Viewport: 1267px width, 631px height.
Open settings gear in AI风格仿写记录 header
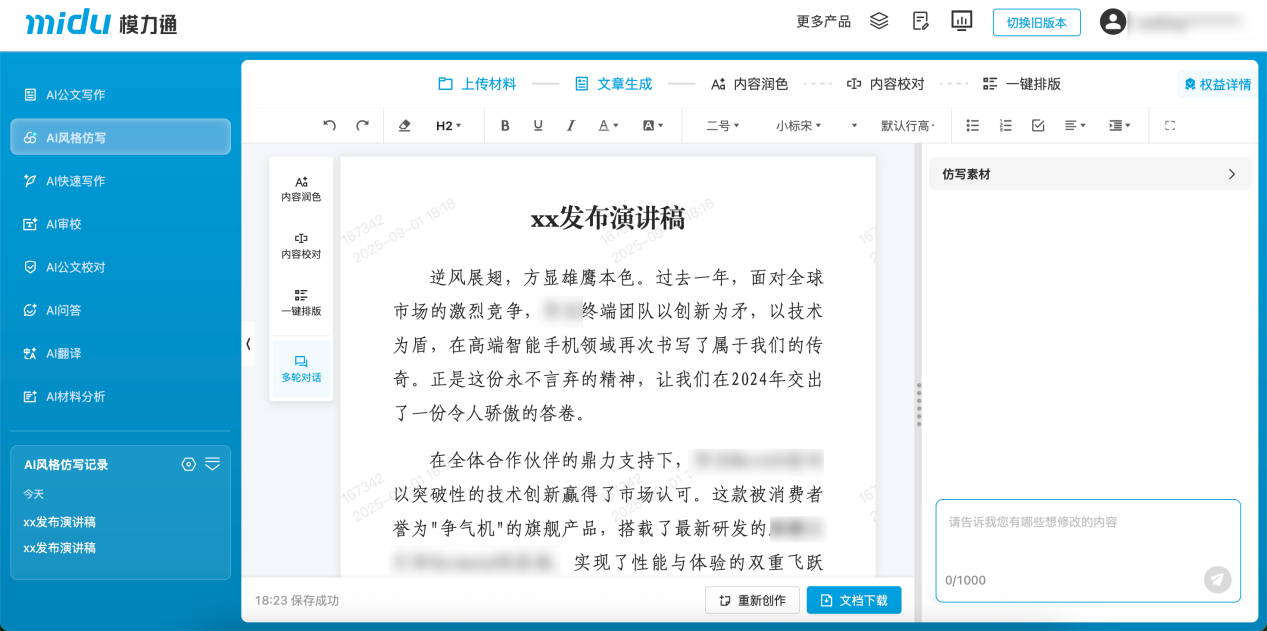tap(188, 463)
